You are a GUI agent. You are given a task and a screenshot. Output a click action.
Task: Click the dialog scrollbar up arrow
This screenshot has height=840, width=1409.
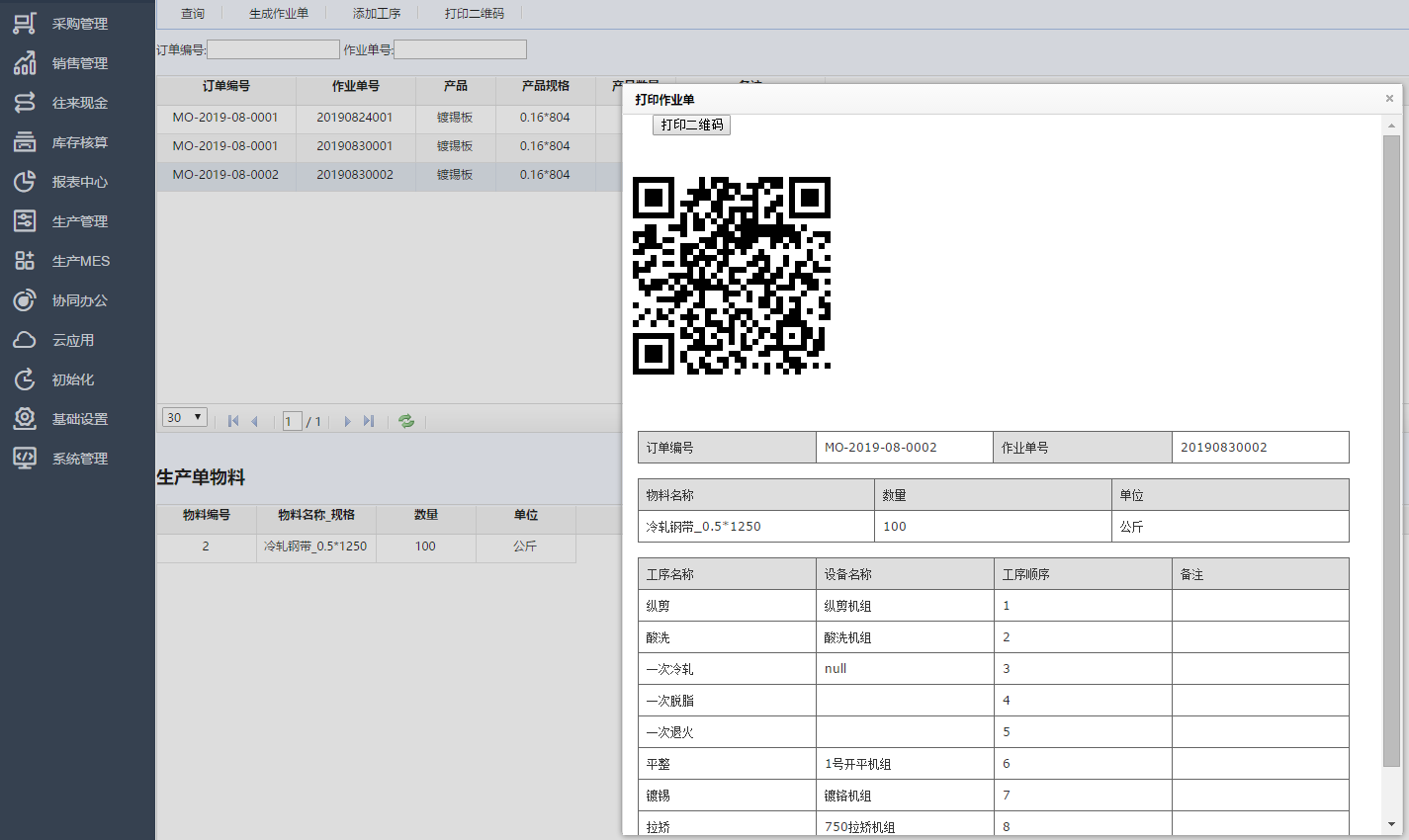tap(1391, 125)
